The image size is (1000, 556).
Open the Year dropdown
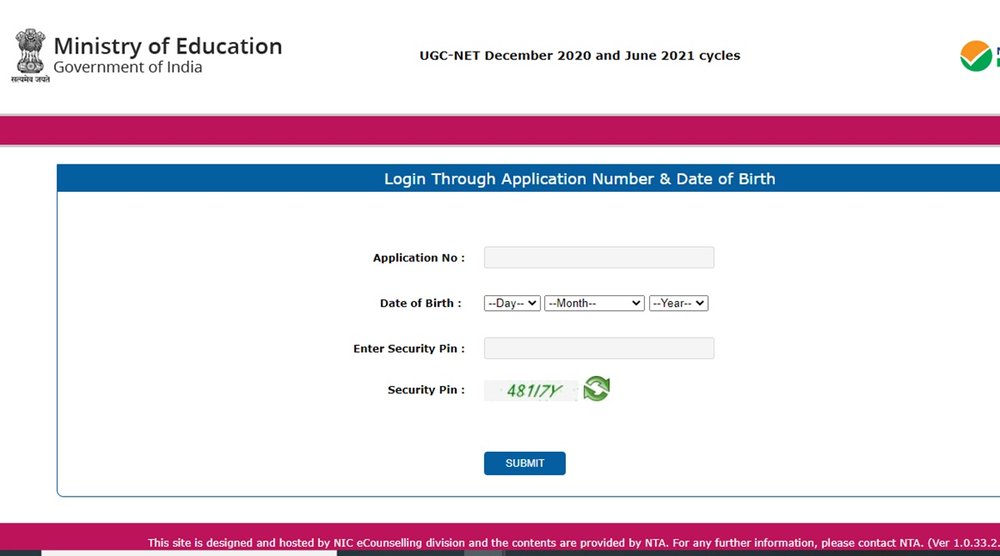[679, 304]
